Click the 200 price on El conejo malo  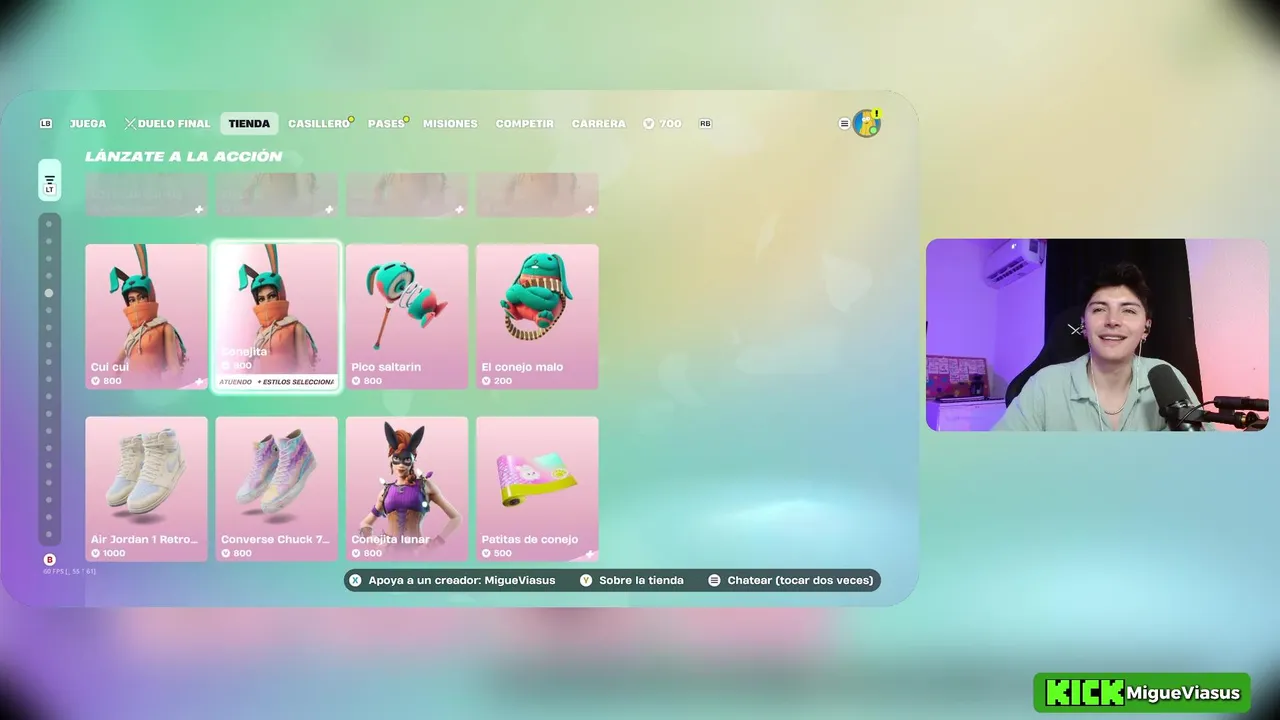pos(497,381)
